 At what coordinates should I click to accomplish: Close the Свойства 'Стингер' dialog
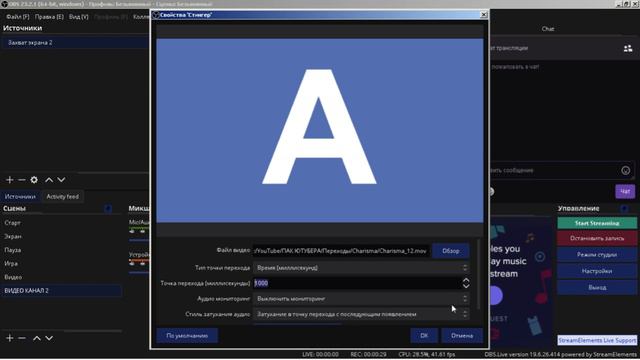[x=484, y=15]
